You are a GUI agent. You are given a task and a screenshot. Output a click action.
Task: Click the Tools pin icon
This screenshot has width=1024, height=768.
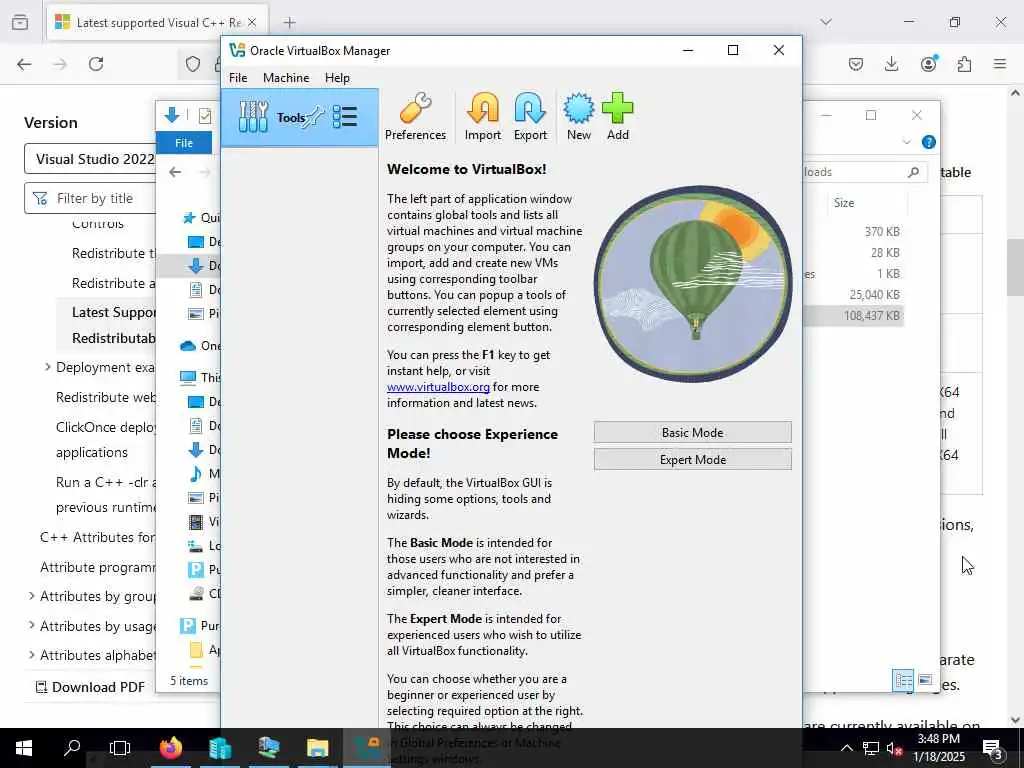pos(314,118)
